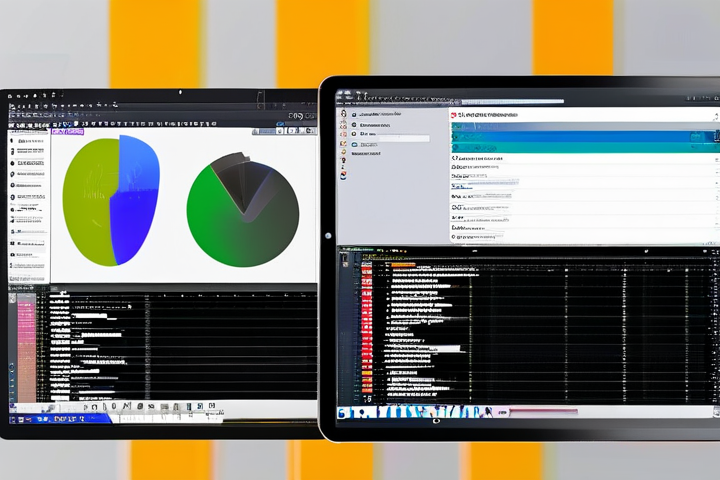This screenshot has width=720, height=480.
Task: Click the toolbar icon at top right of chart panel
Action: pyautogui.click(x=297, y=131)
